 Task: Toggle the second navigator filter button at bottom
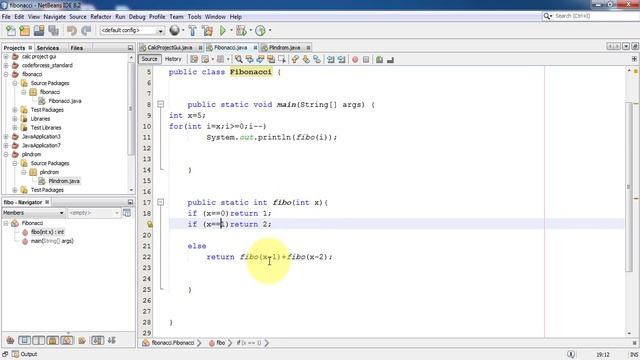point(24,340)
